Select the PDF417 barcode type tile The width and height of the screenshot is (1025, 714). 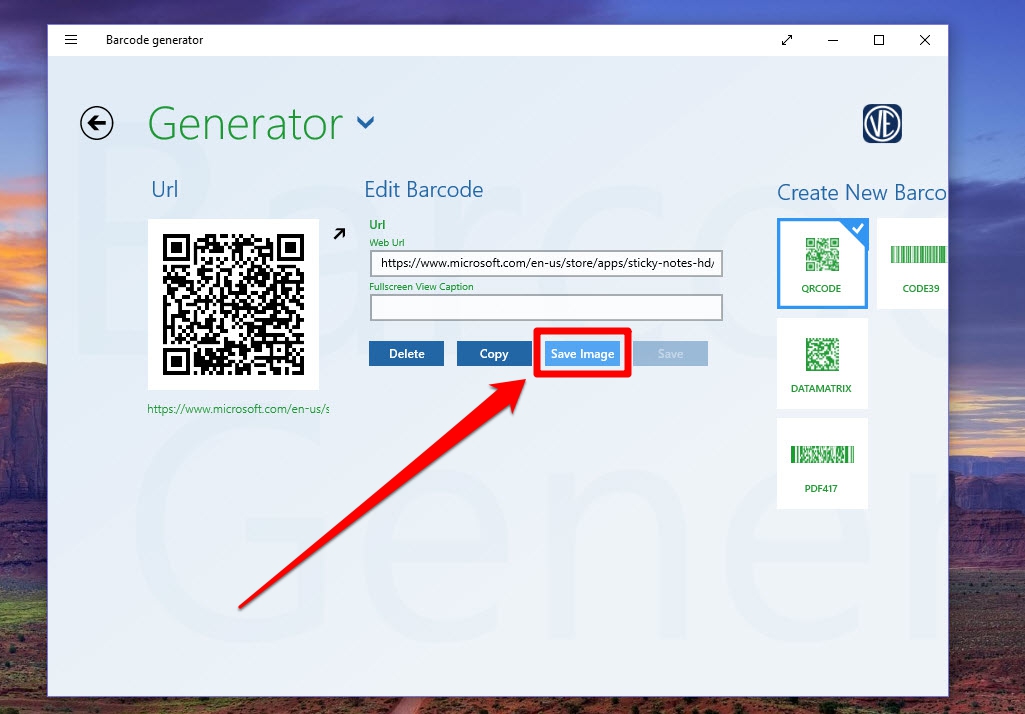tap(822, 464)
